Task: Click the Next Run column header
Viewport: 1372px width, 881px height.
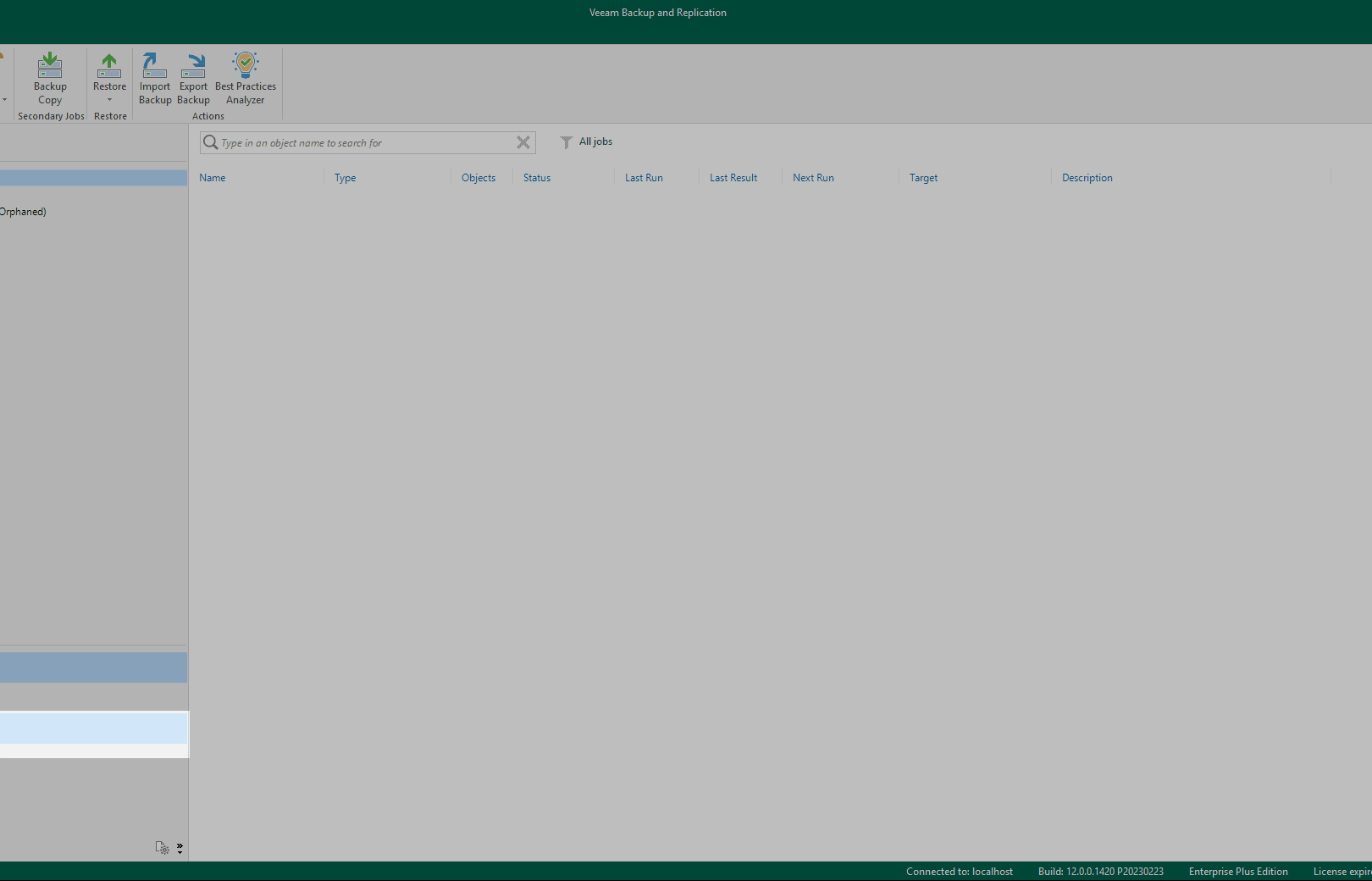Action: click(813, 178)
